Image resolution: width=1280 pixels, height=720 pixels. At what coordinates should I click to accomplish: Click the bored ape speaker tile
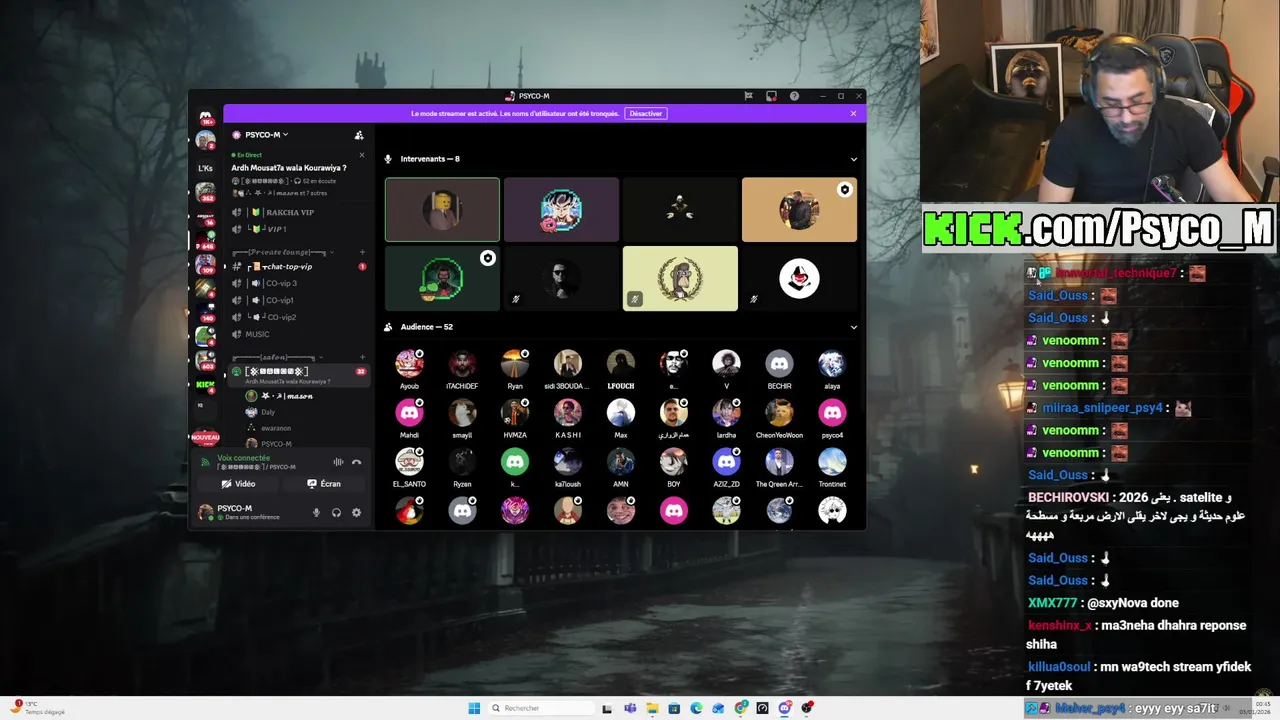[680, 278]
